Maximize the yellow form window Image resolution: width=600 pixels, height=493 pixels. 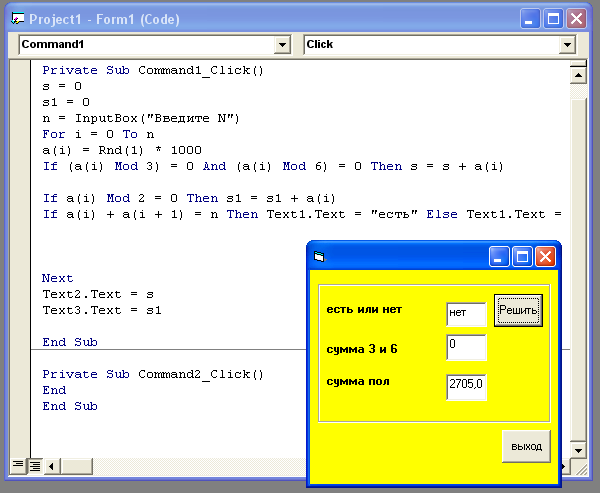click(522, 256)
